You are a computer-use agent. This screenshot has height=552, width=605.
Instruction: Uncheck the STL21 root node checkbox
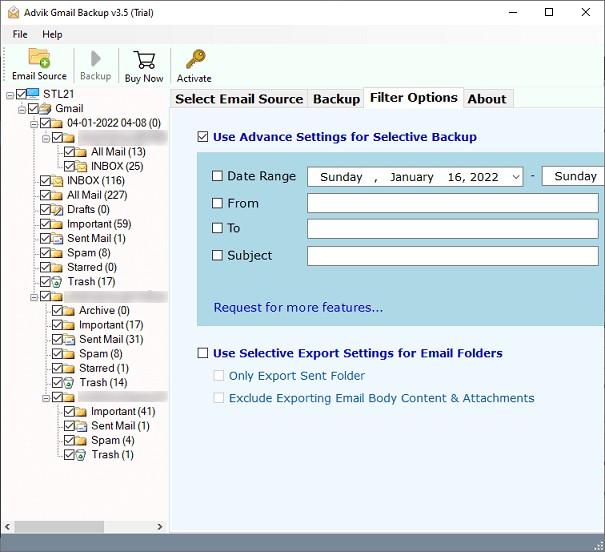(21, 94)
